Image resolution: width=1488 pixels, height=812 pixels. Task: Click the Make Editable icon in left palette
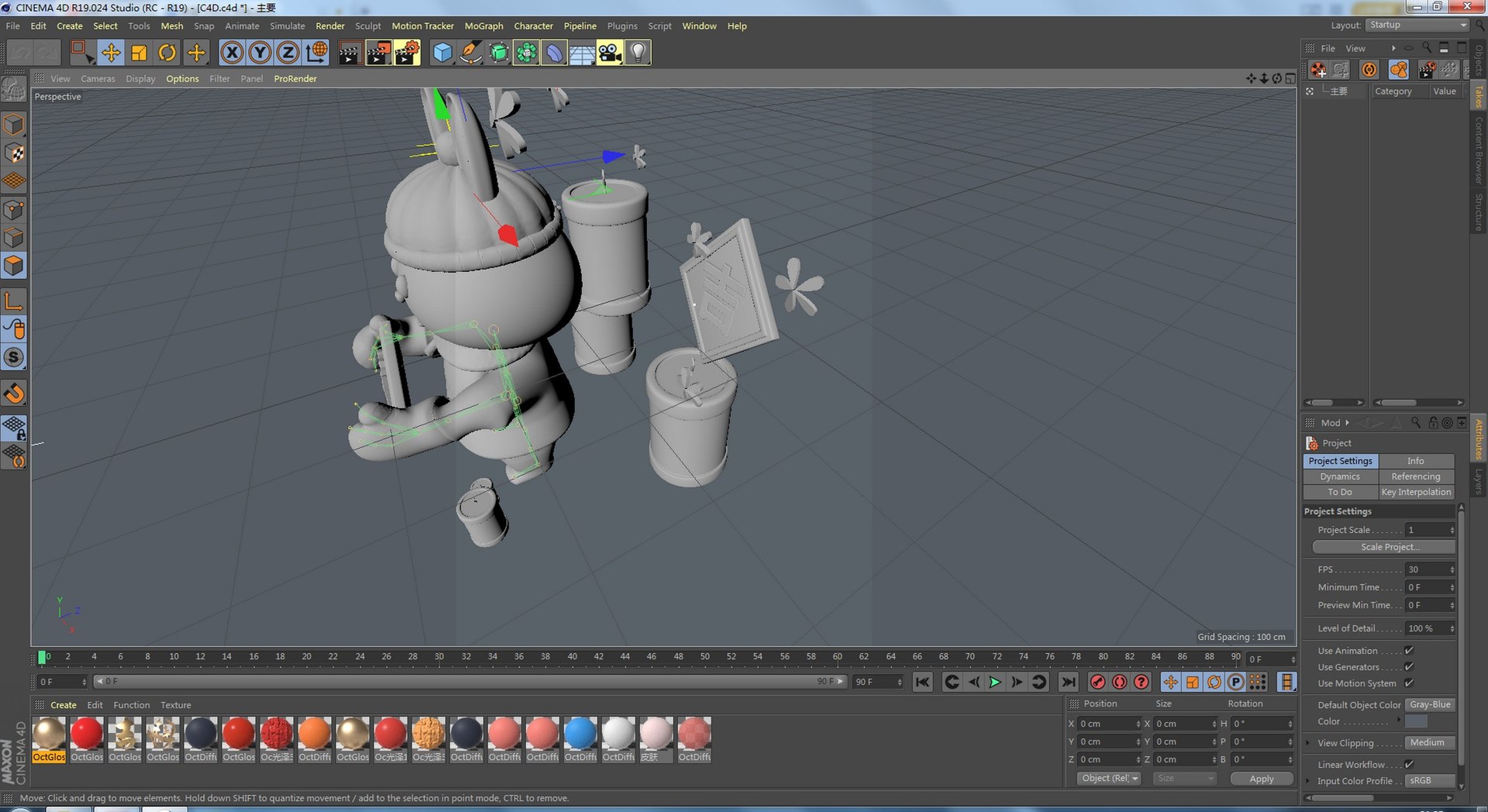(x=14, y=90)
